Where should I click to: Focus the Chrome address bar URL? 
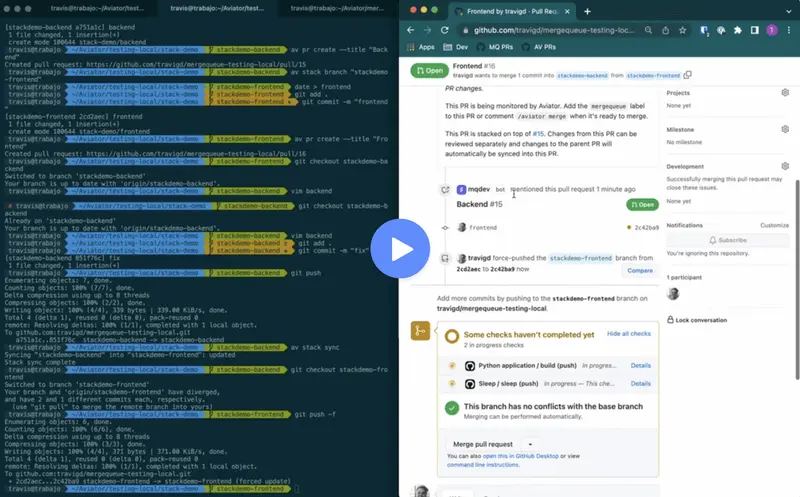(554, 30)
